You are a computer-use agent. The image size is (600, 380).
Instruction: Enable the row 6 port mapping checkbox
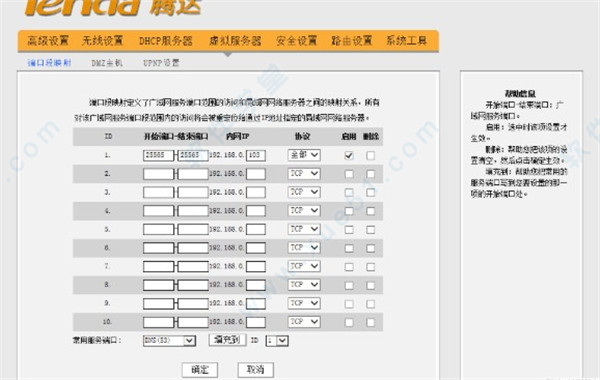point(349,248)
